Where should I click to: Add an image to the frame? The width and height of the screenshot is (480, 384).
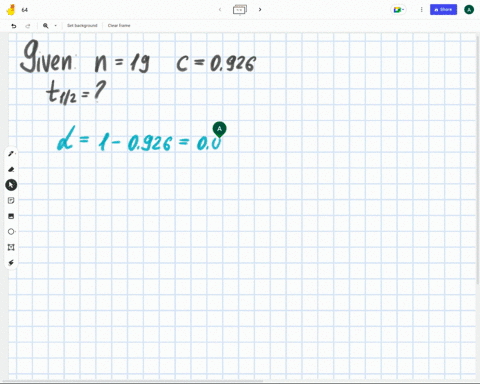tap(11, 216)
